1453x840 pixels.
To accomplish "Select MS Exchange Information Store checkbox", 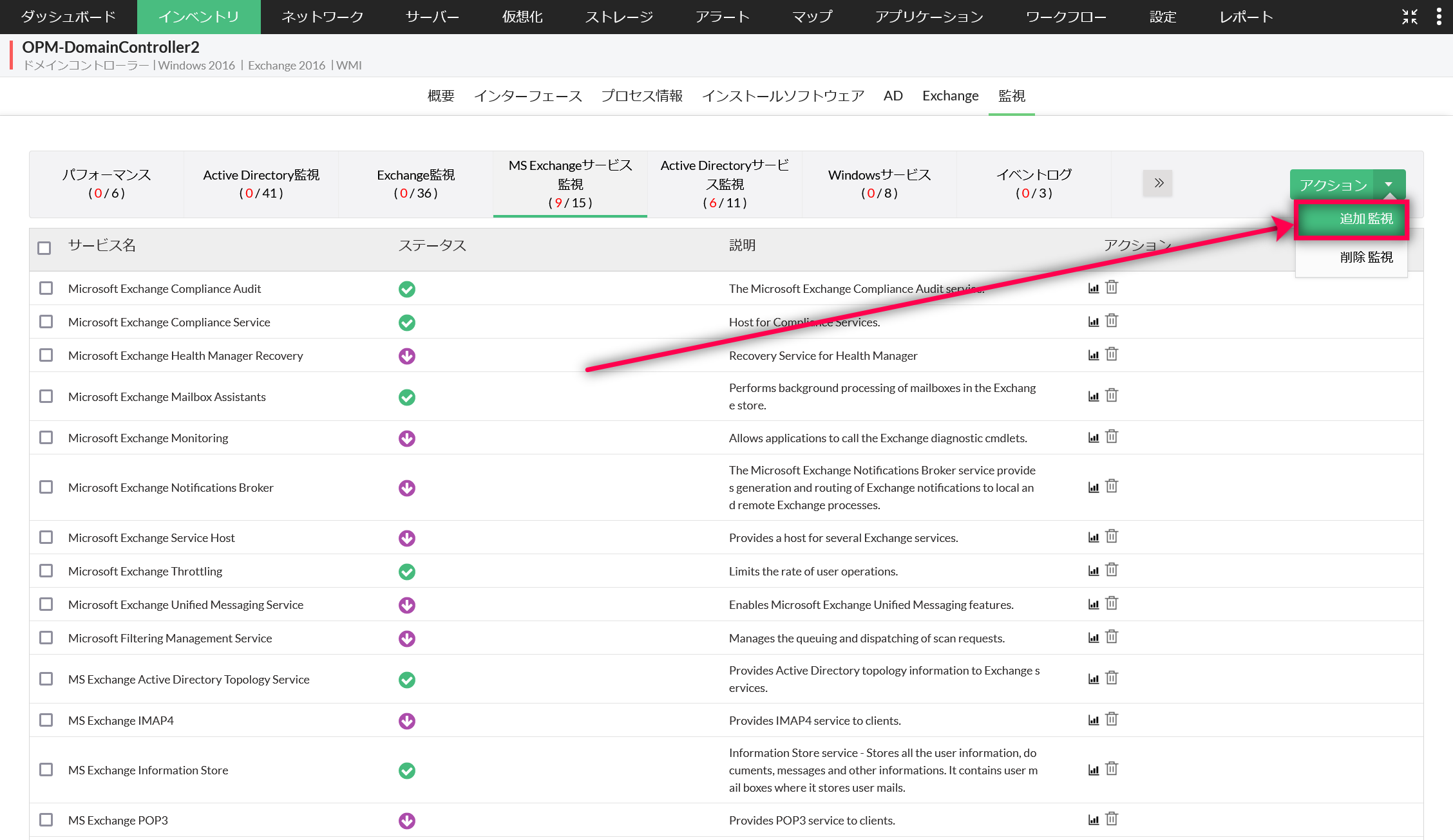I will click(46, 770).
